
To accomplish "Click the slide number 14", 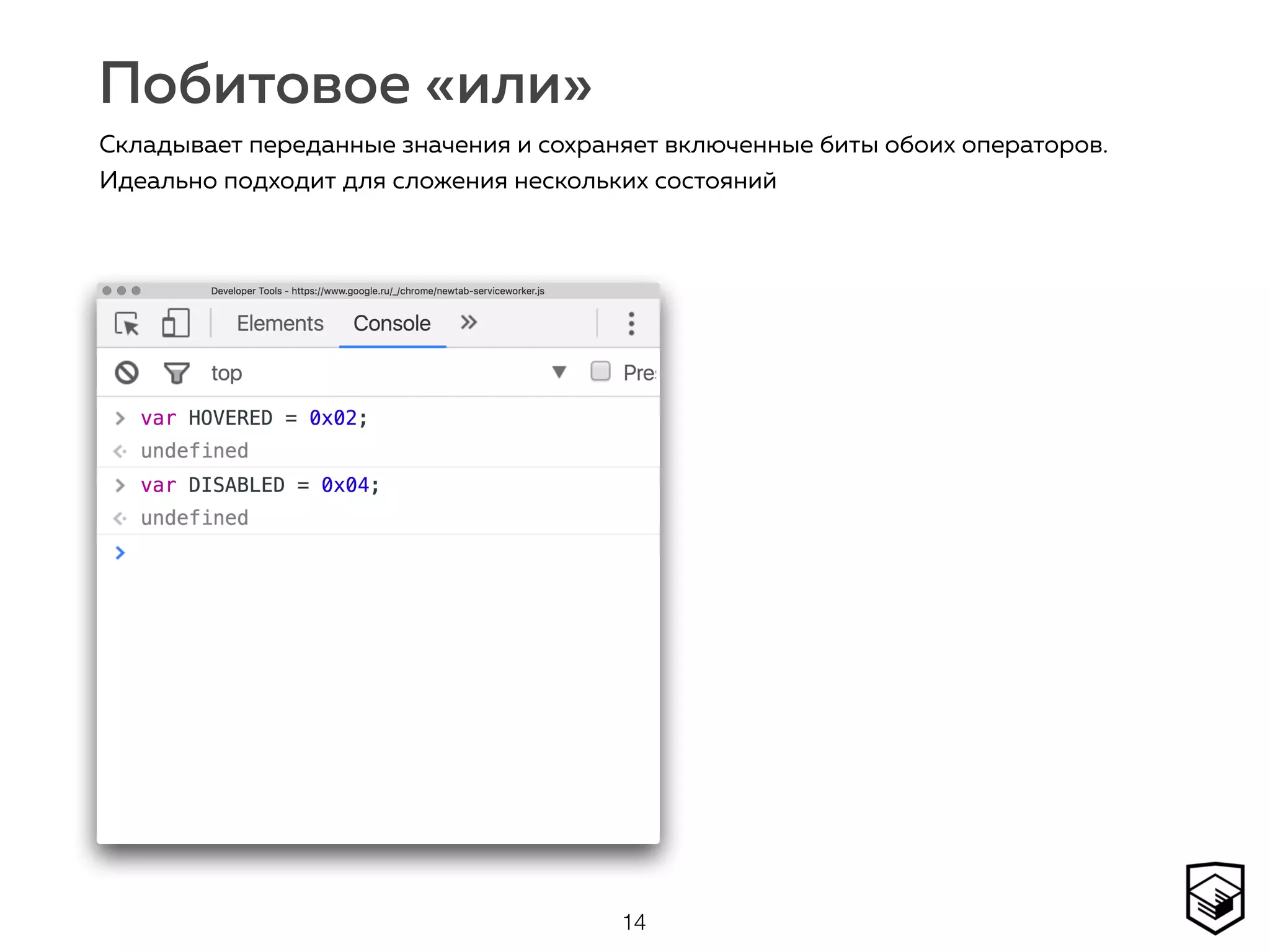I will click(634, 922).
